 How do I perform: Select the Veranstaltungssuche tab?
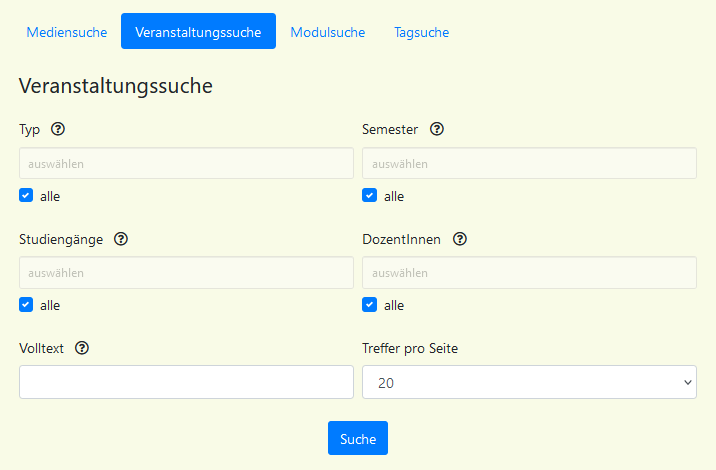click(198, 32)
